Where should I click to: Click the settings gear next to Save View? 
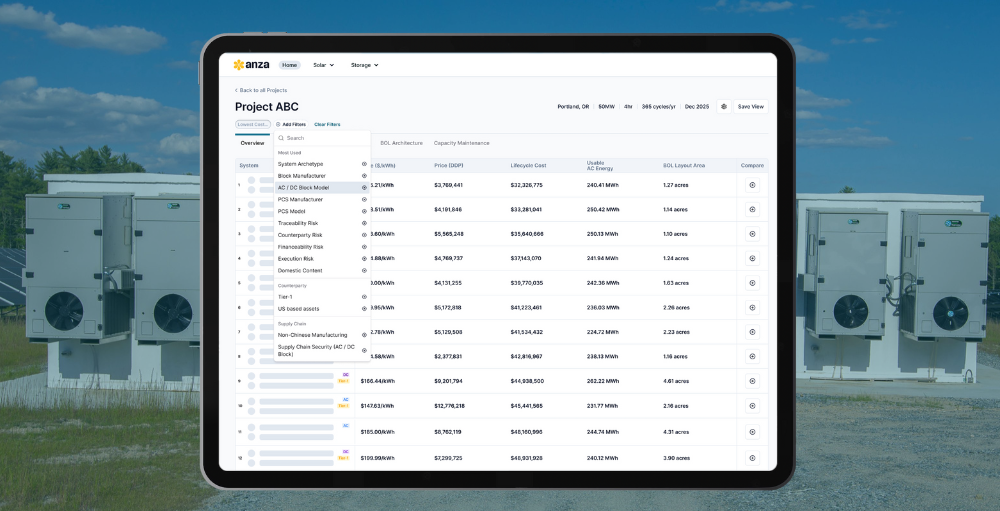[x=723, y=106]
